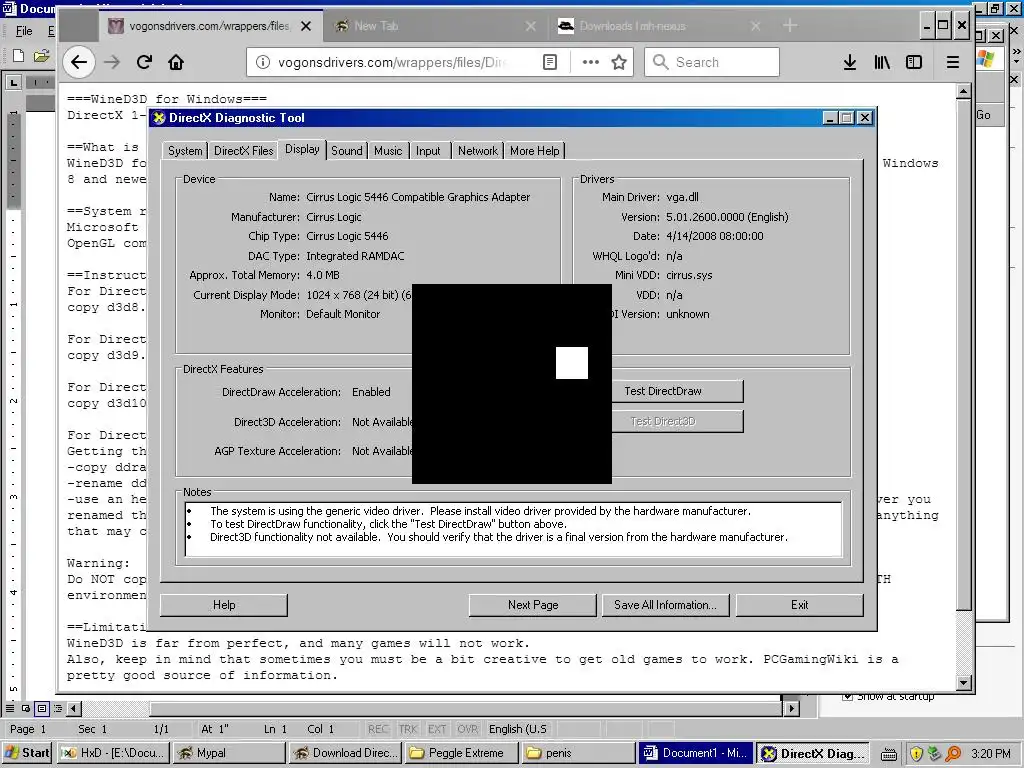
Task: Click Word horizontal scrollbar right arrow
Action: point(792,708)
